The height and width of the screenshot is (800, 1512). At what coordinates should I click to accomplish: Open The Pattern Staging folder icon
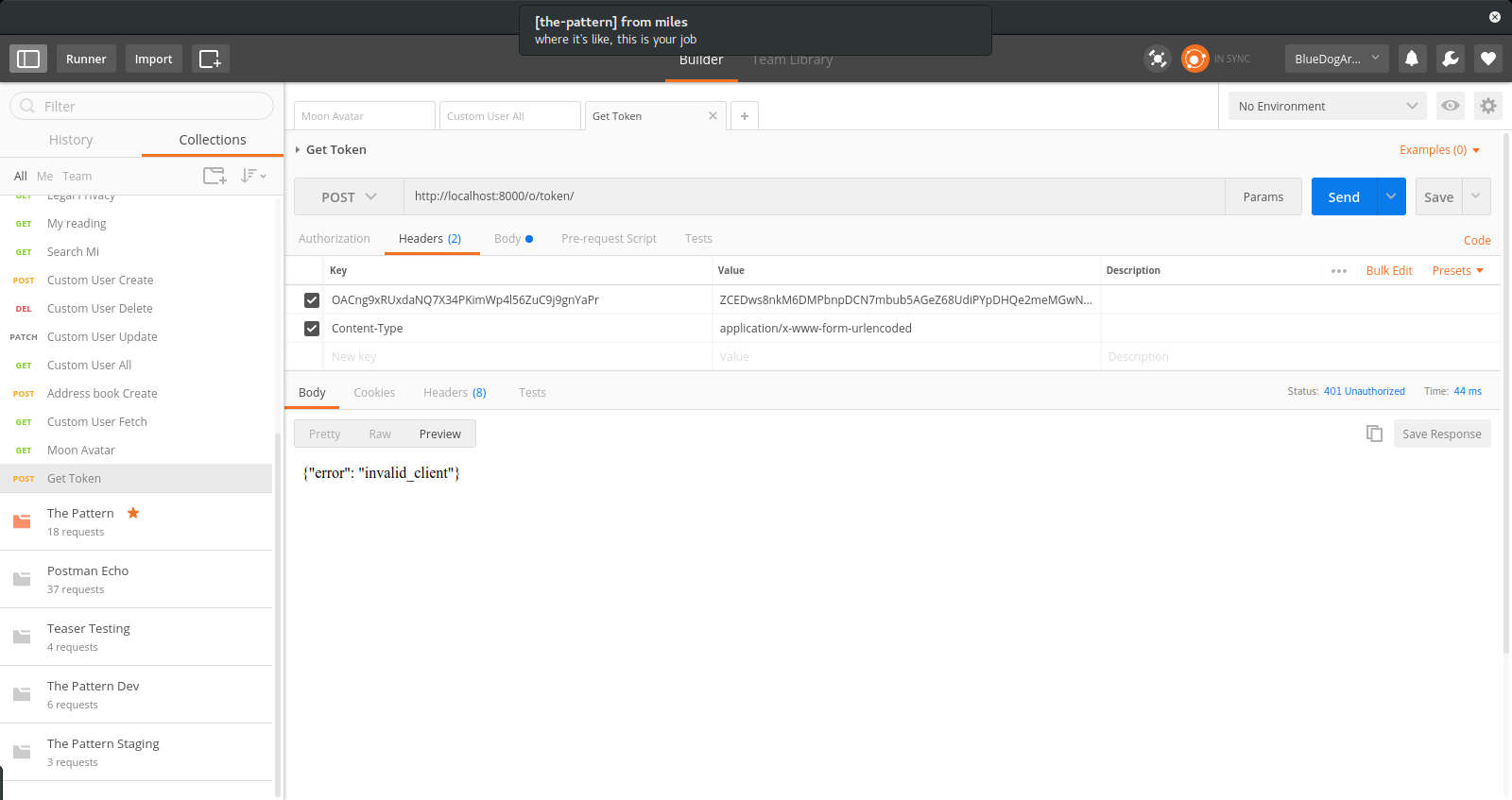click(22, 752)
